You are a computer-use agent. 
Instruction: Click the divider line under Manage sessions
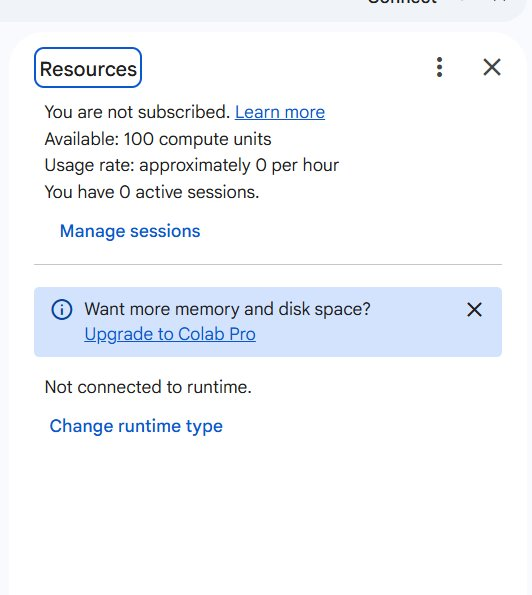coord(268,264)
